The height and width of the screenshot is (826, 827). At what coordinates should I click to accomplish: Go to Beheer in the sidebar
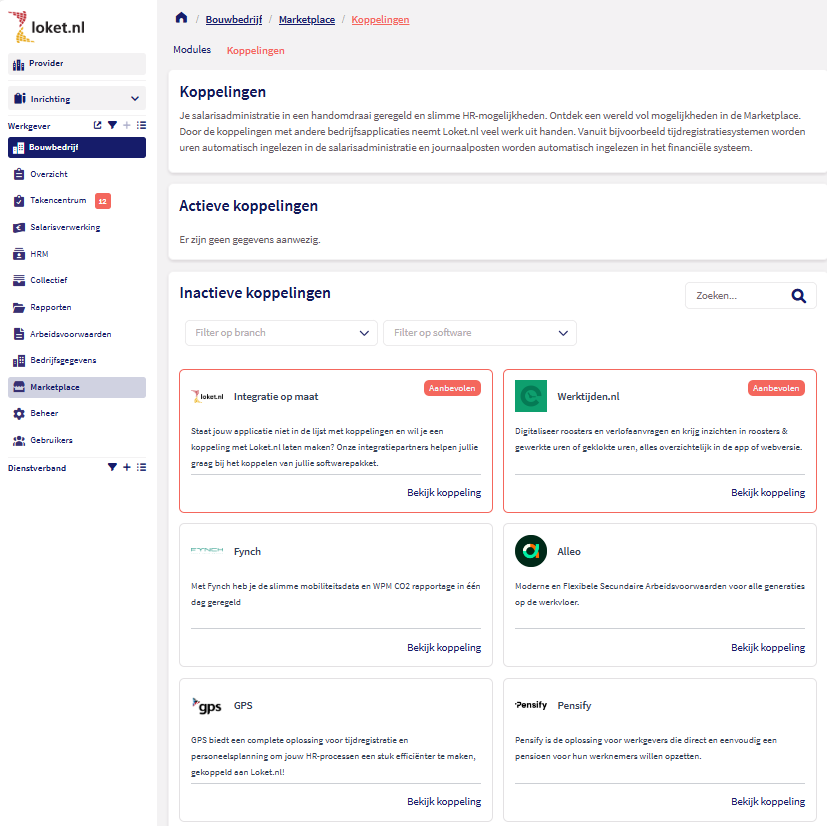click(44, 413)
